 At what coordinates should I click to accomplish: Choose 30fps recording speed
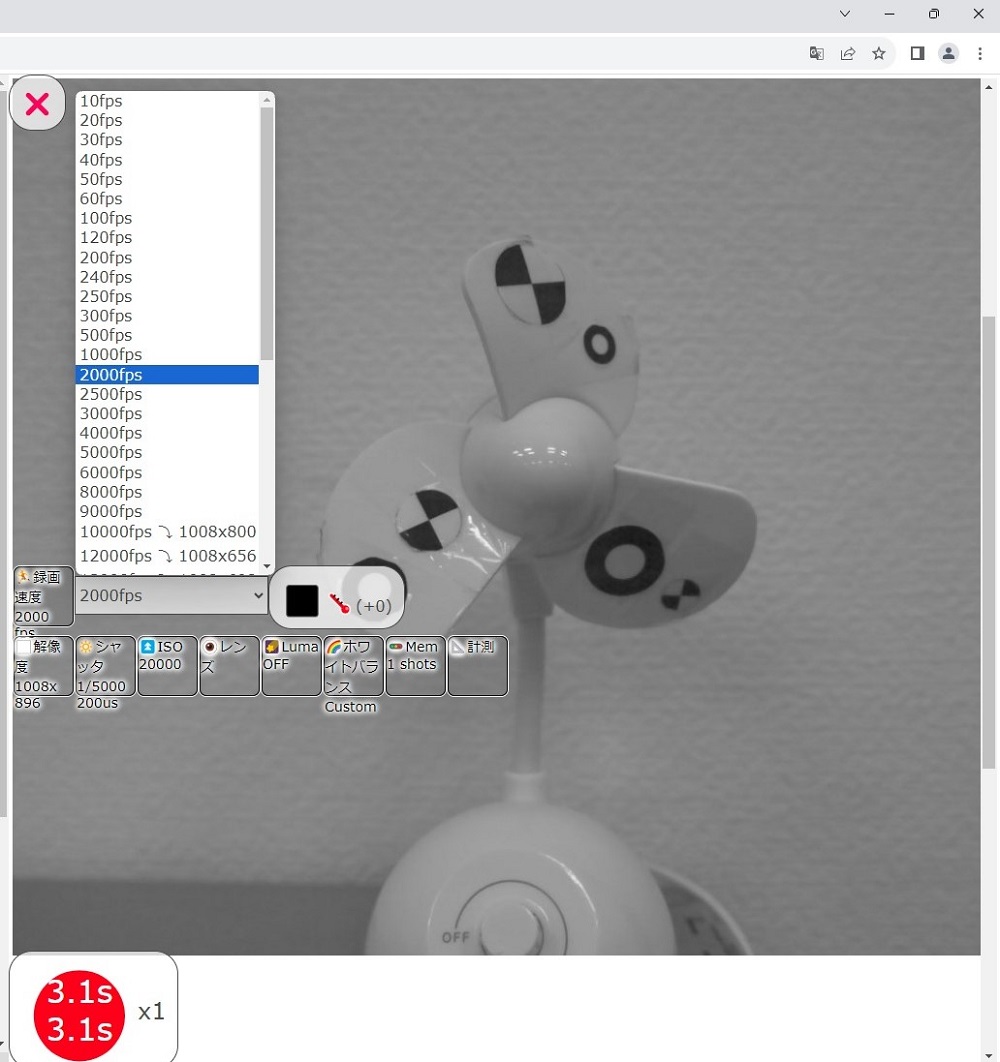[167, 140]
